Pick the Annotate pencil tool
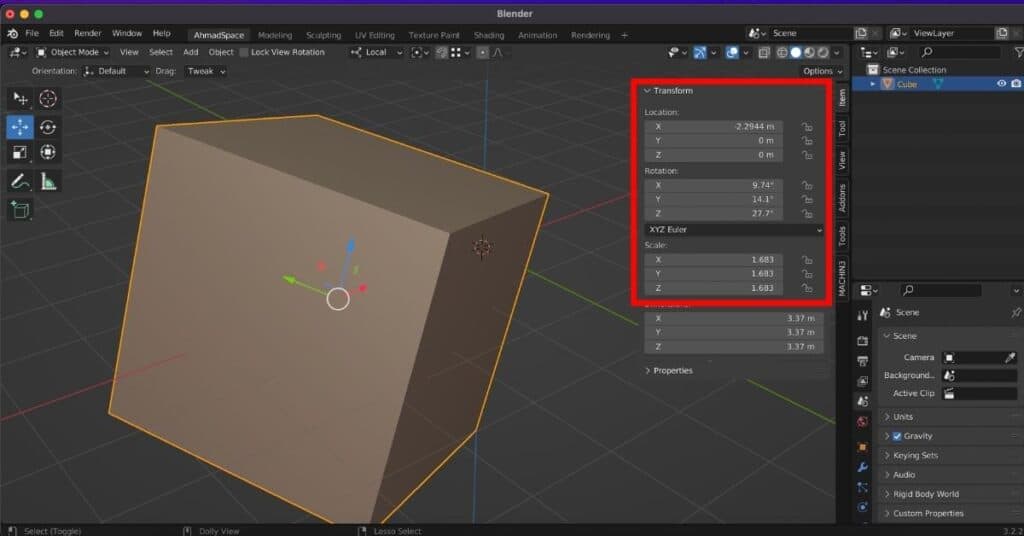This screenshot has height=536, width=1024. click(20, 181)
